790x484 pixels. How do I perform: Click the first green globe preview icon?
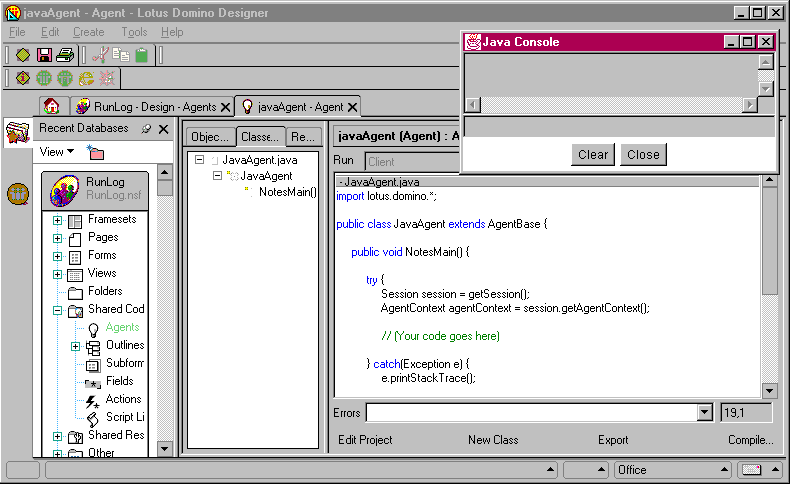click(x=44, y=78)
